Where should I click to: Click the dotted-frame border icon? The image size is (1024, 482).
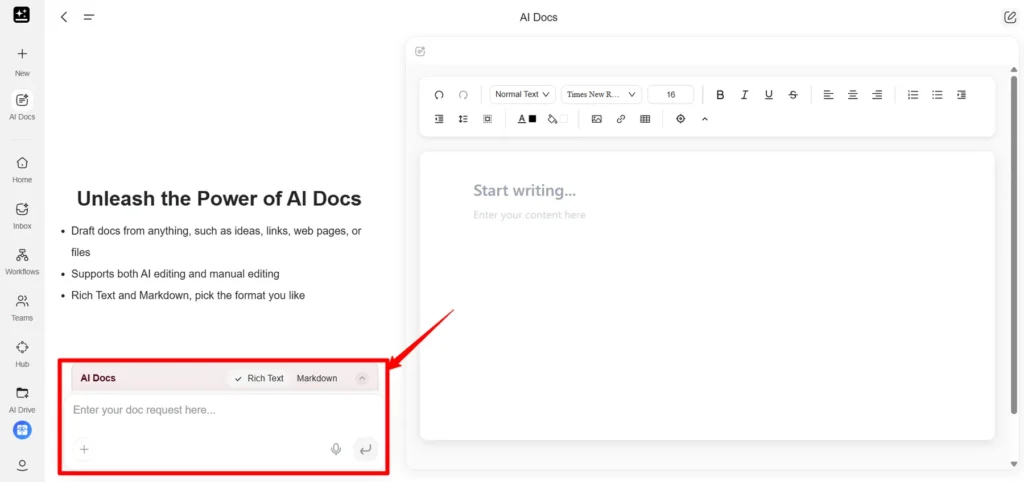click(487, 119)
